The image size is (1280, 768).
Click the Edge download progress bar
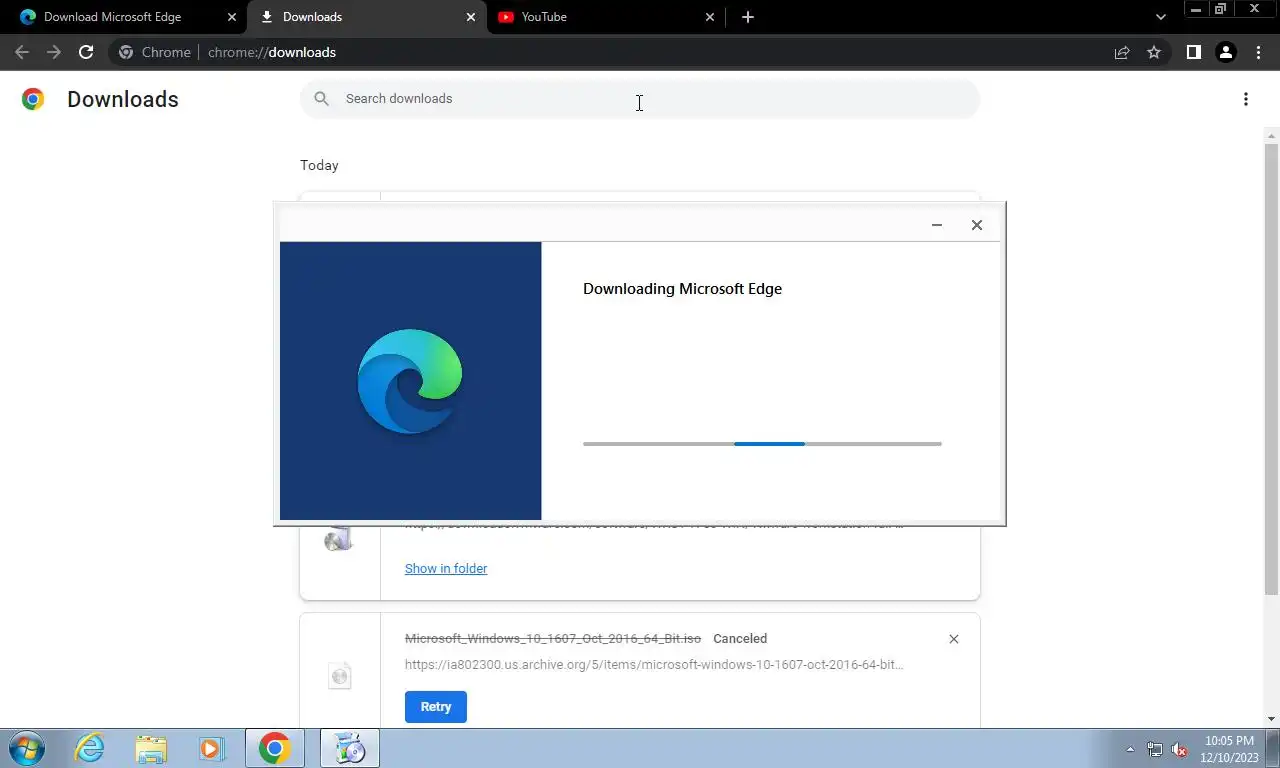(x=762, y=444)
